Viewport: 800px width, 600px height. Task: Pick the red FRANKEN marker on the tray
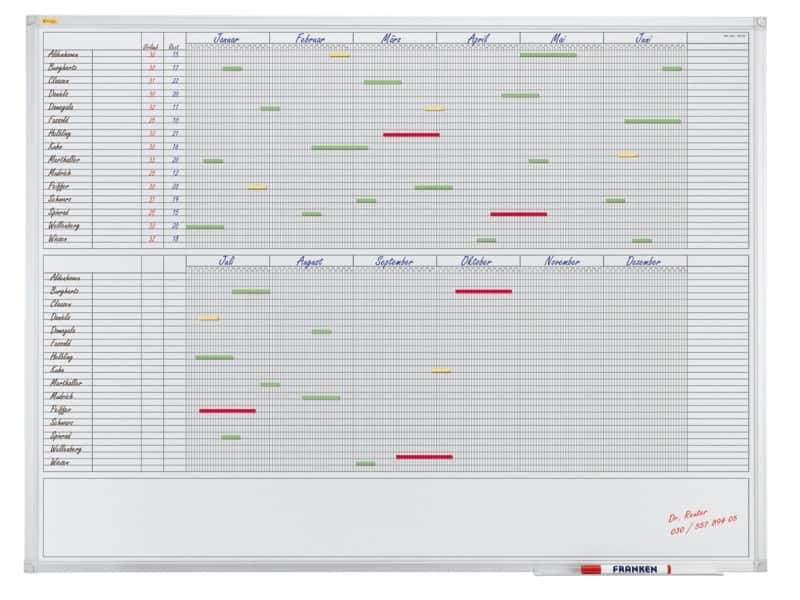click(x=625, y=569)
